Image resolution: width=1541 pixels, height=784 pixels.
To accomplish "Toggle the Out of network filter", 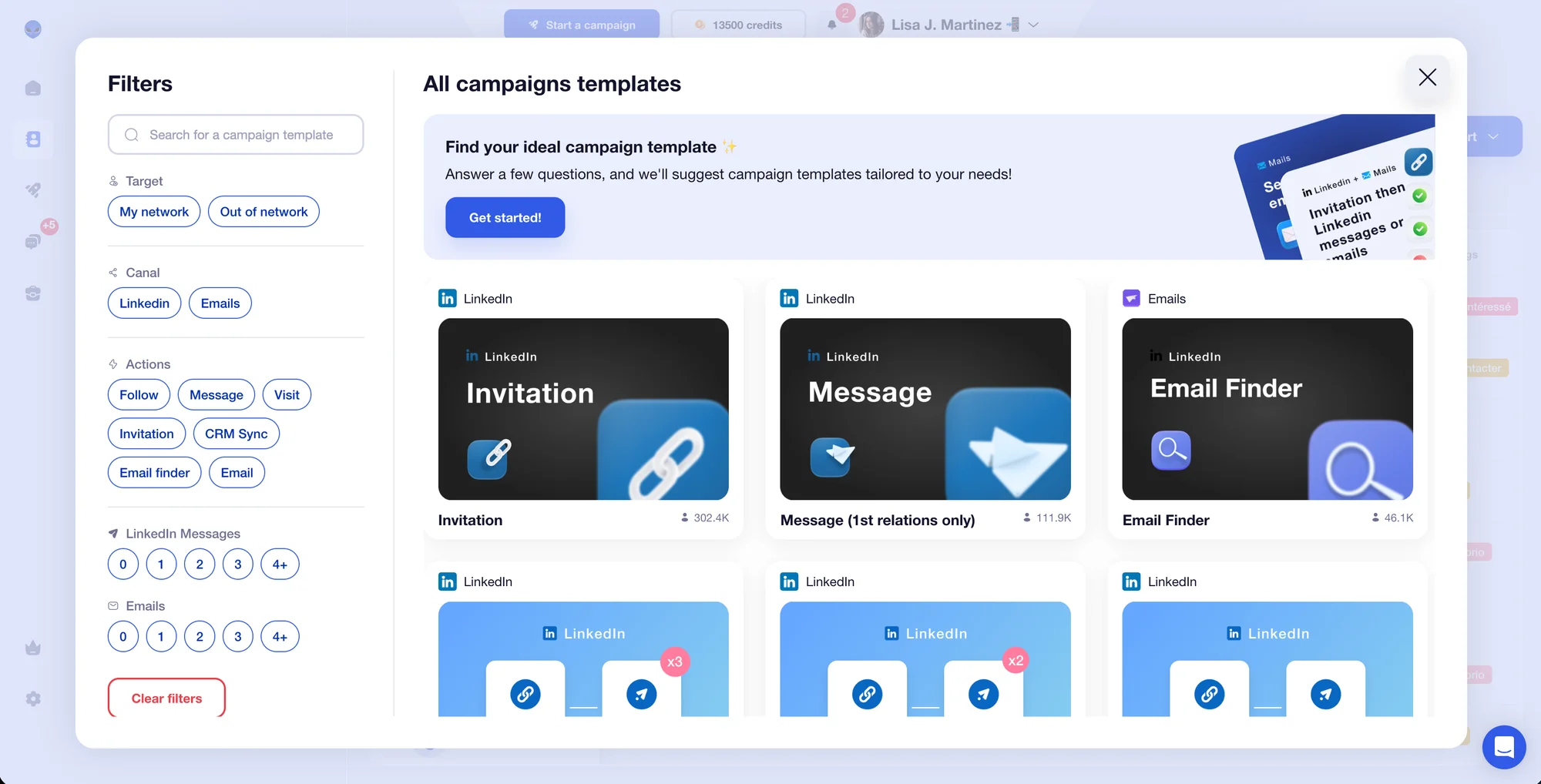I will 264,212.
